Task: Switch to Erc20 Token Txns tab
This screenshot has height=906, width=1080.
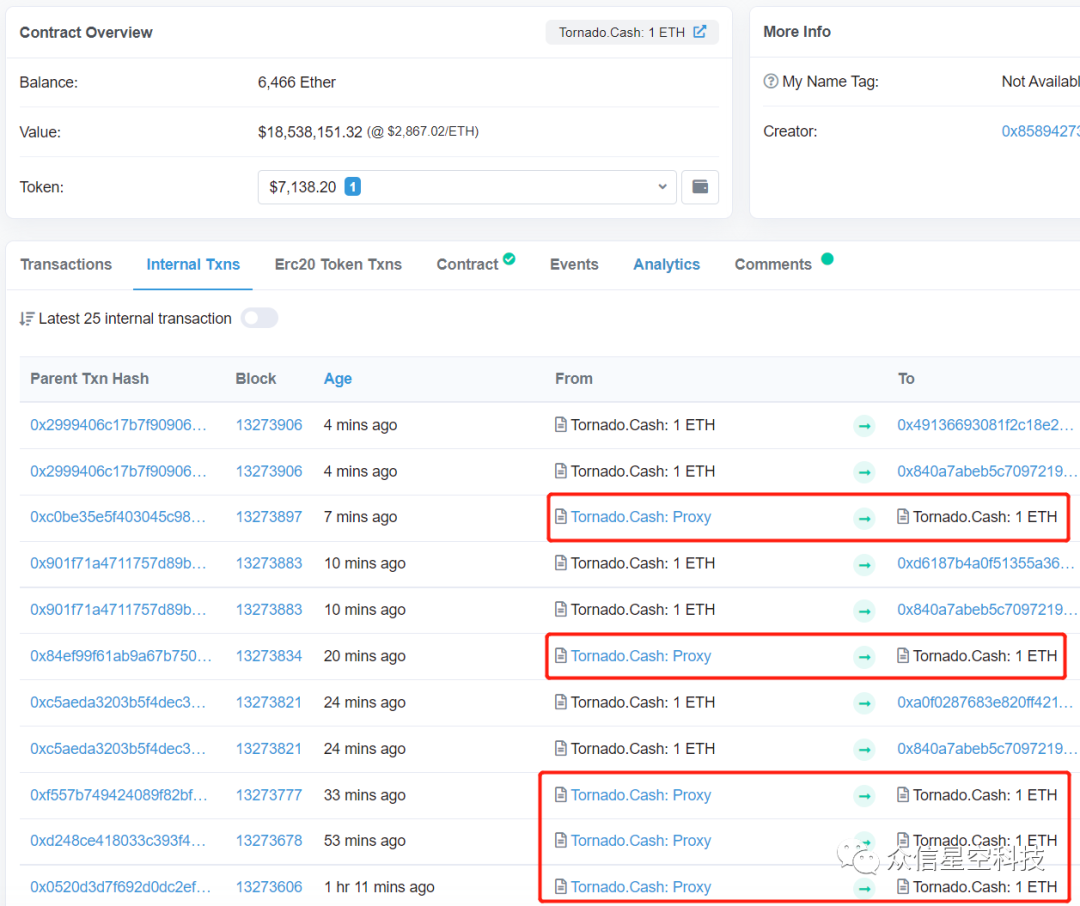Action: pyautogui.click(x=338, y=265)
